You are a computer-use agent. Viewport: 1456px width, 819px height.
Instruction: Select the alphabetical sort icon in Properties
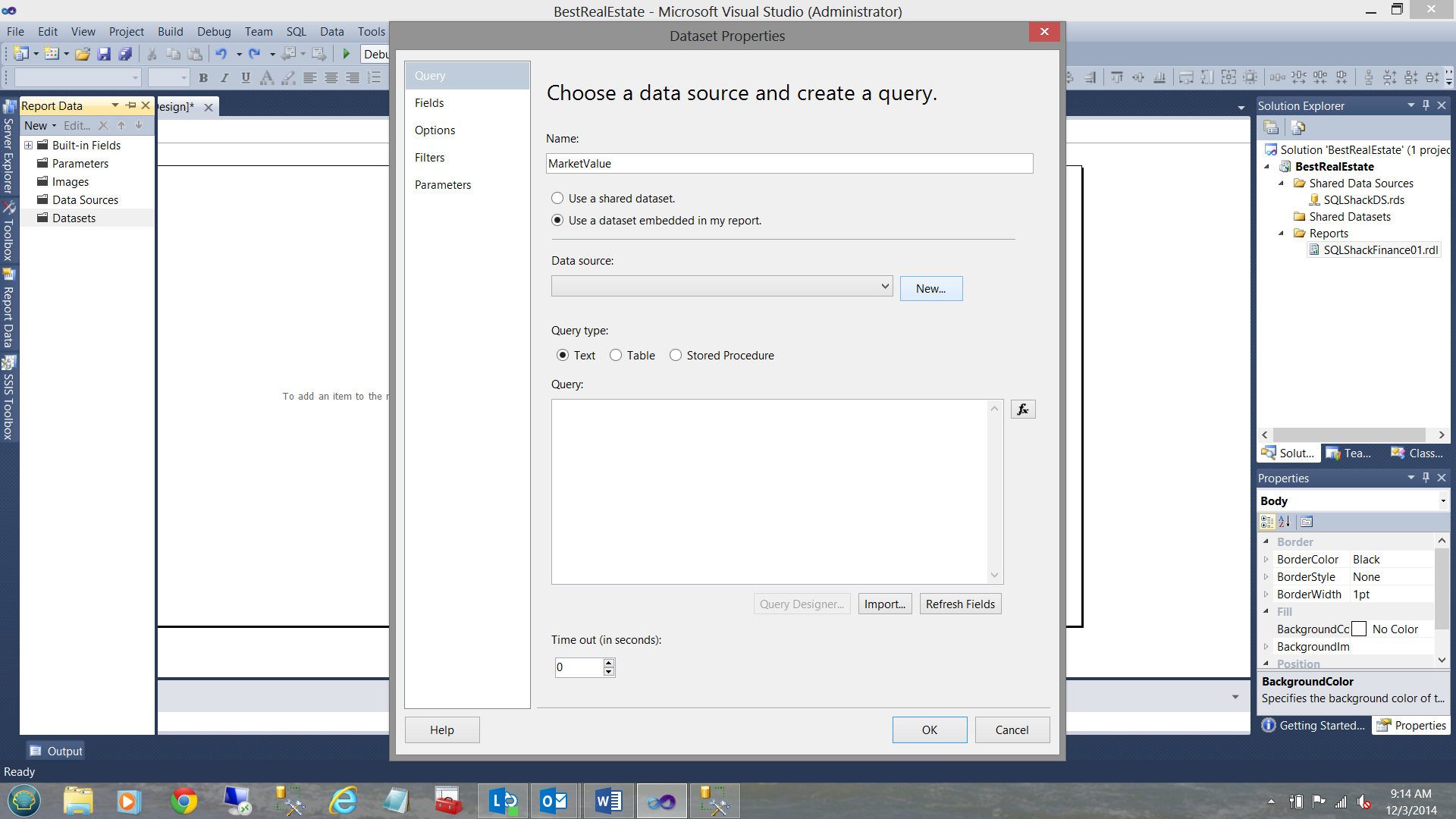point(1285,522)
